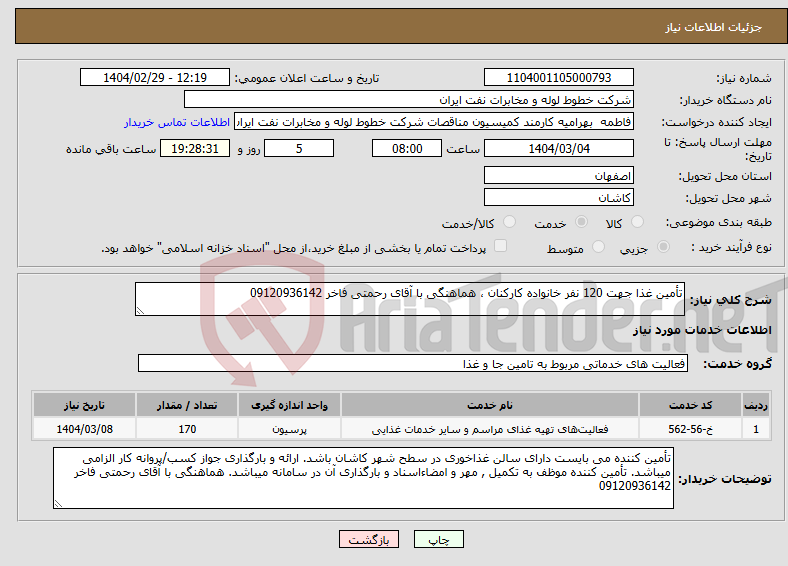This screenshot has width=788, height=566.
Task: Select the جزیی purchase type radio
Action: 663,246
